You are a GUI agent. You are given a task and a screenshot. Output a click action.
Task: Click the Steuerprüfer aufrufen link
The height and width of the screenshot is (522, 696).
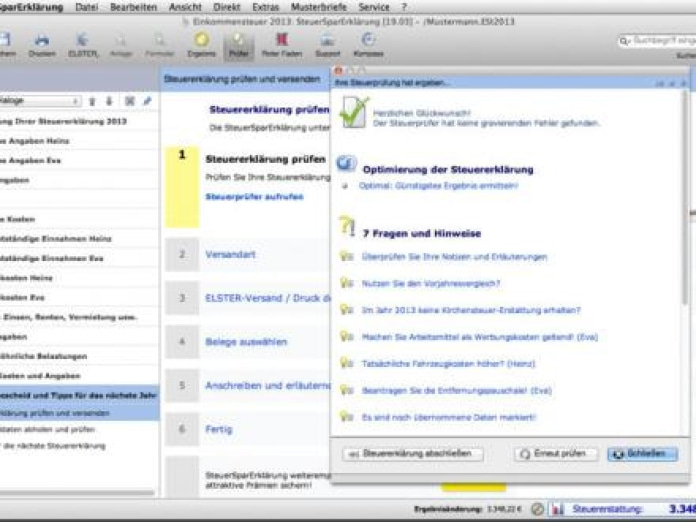(254, 197)
